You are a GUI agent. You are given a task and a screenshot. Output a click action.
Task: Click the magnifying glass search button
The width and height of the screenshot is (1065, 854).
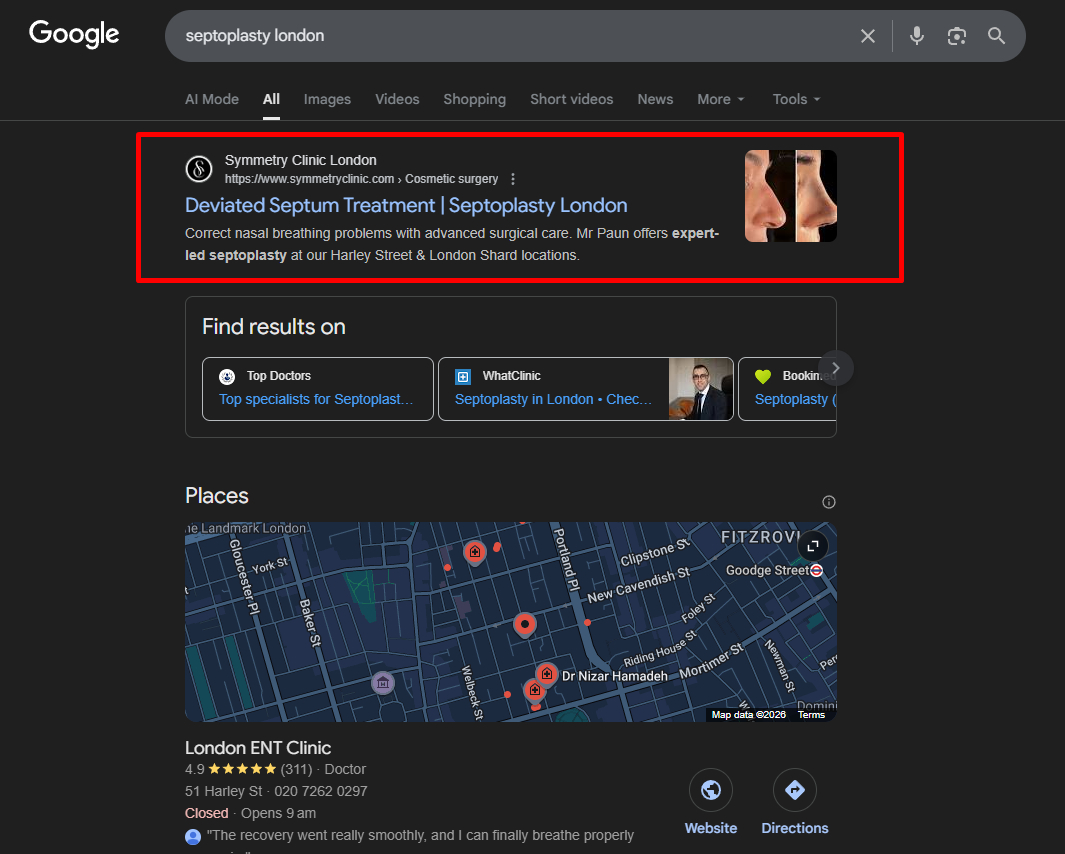(x=996, y=36)
